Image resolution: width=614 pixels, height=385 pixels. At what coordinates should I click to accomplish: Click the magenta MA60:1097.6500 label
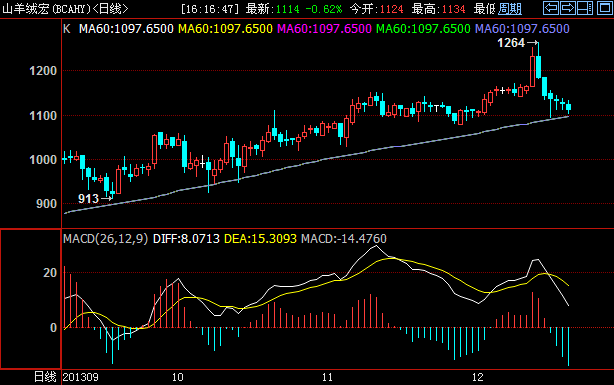tap(324, 29)
